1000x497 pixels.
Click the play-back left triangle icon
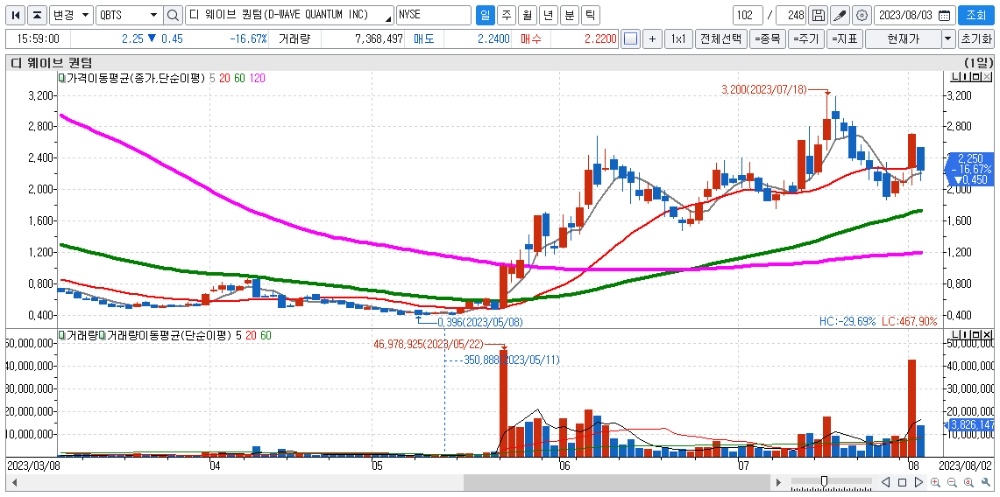pos(886,482)
